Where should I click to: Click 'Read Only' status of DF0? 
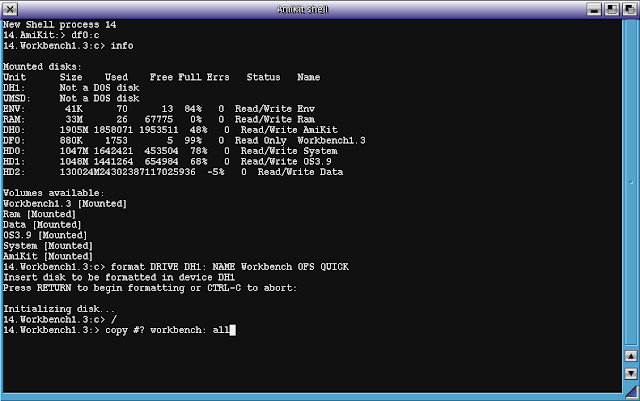pyautogui.click(x=260, y=141)
